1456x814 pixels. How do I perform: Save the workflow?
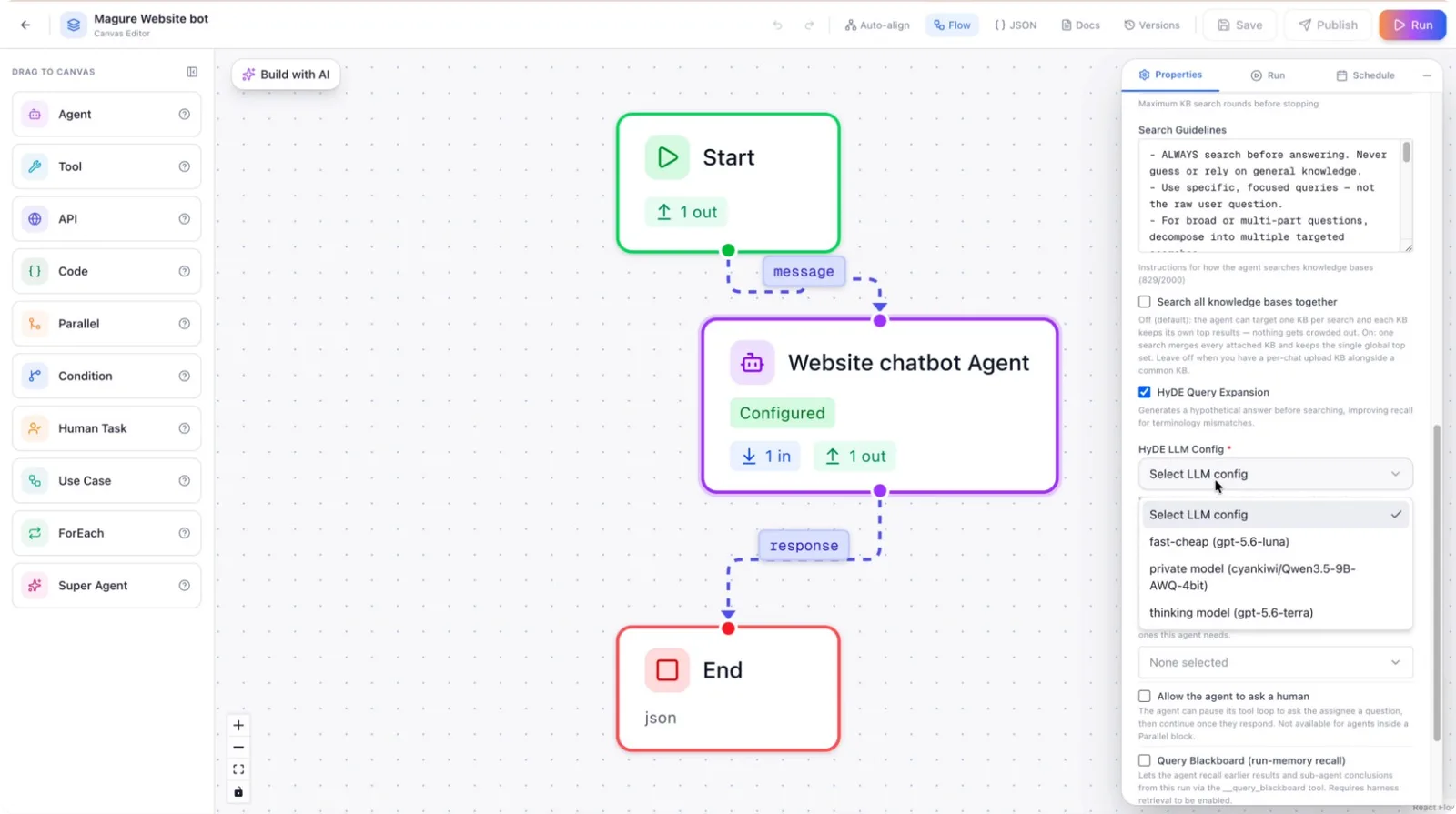1239,25
